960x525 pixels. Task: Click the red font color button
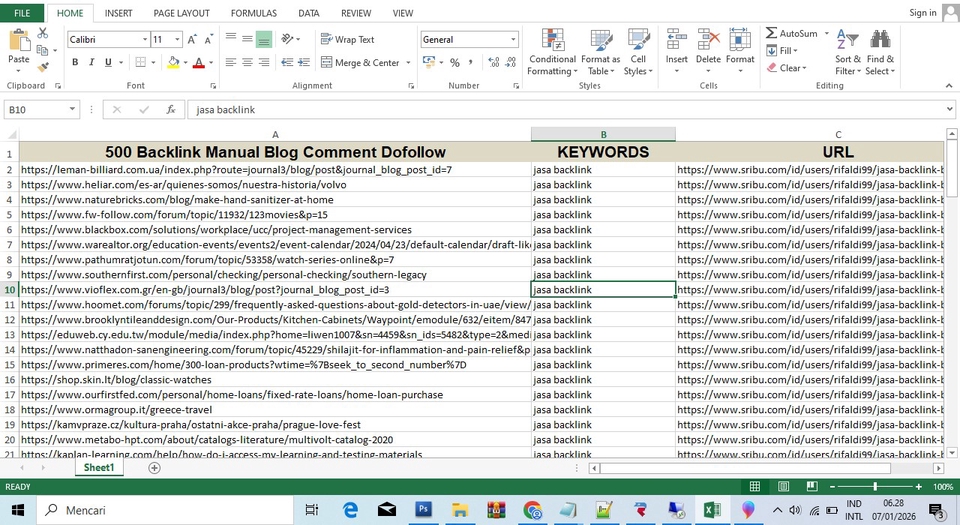pos(198,62)
